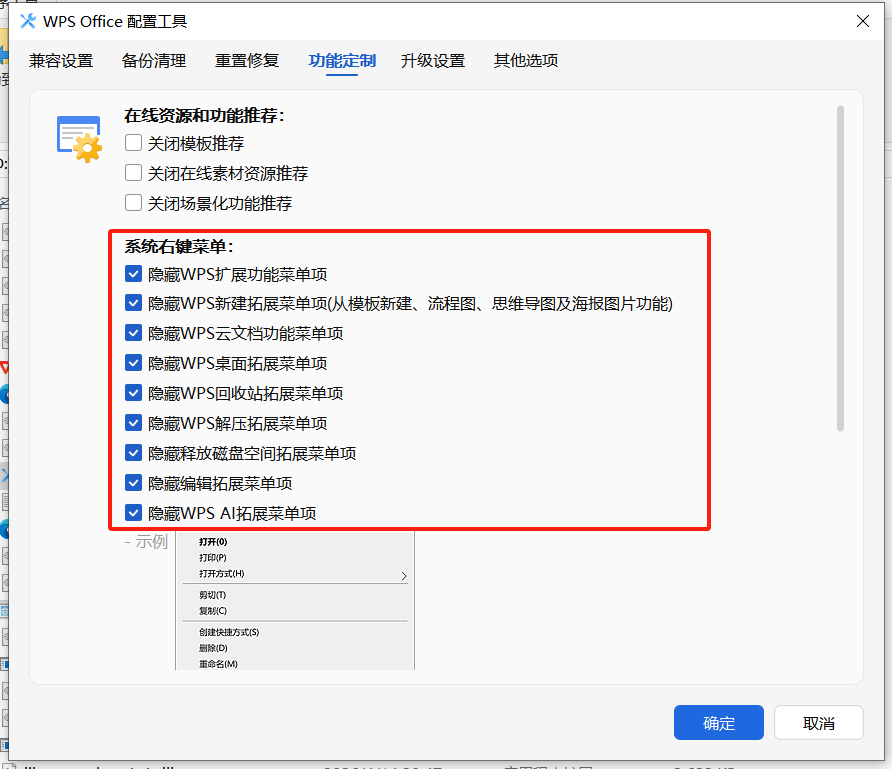
Task: Switch to the 其他选项 tab
Action: tap(526, 61)
